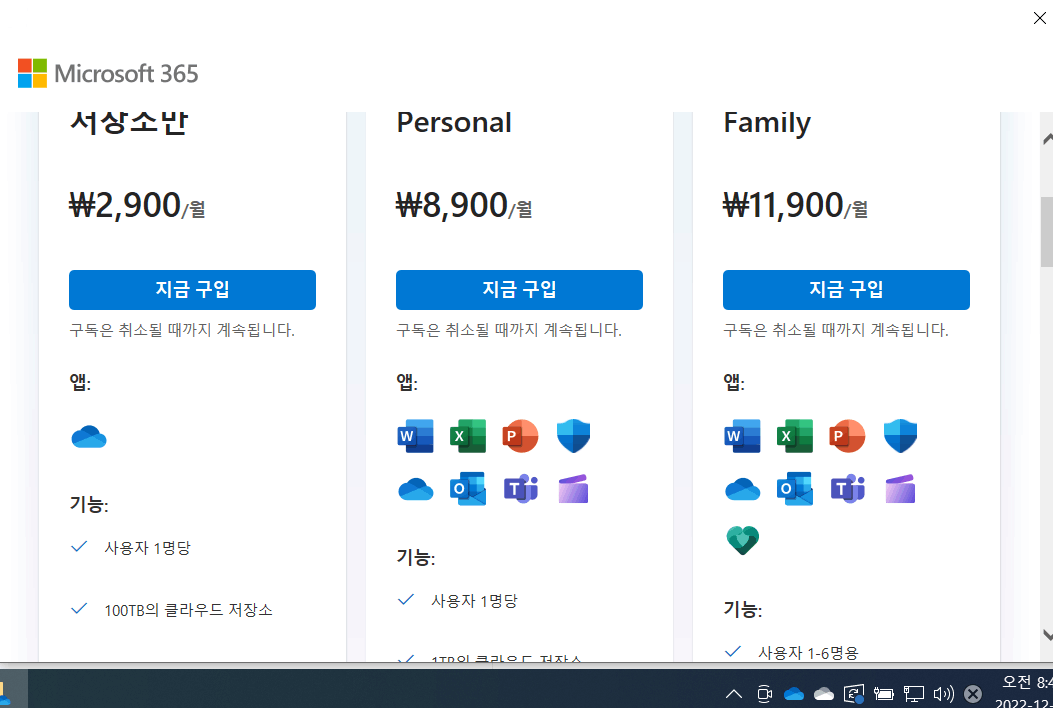Buy the ₩2,900 plan with 지금 구입
Screen dimensions: 1053x708
click(x=192, y=290)
